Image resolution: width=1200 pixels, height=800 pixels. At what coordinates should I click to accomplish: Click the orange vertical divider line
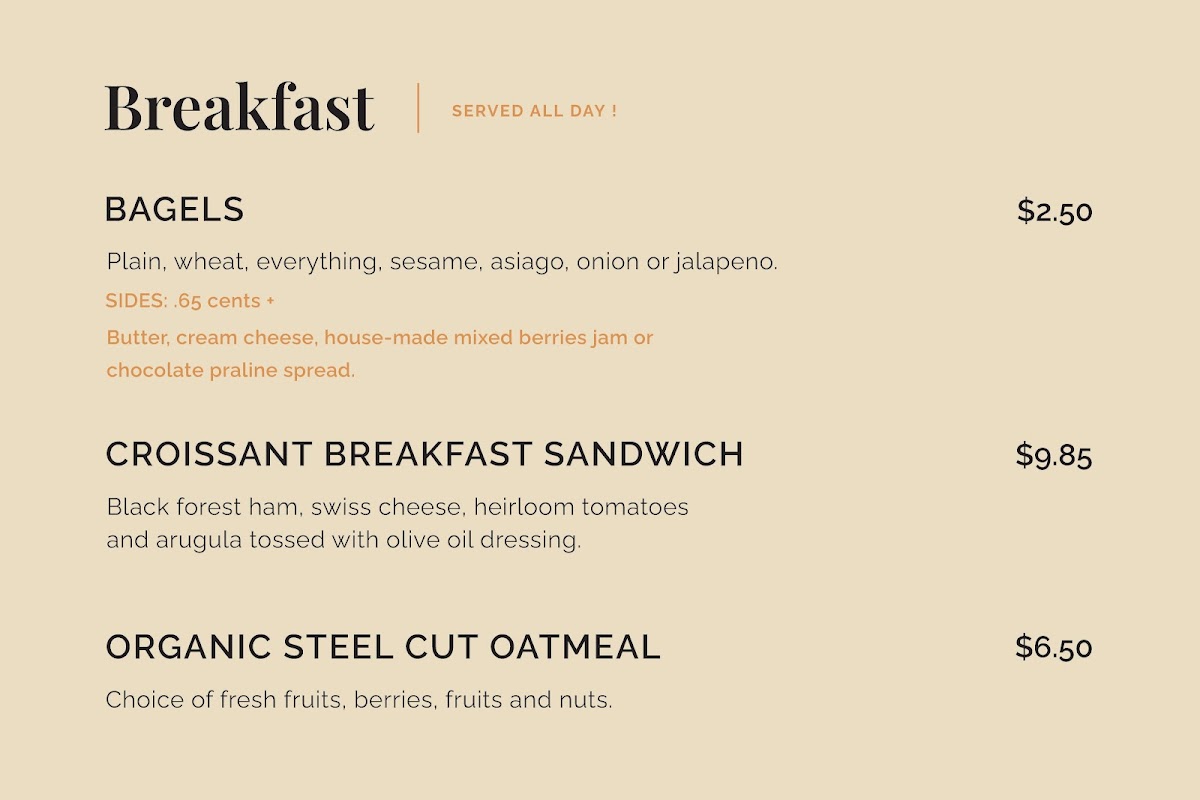(x=418, y=108)
